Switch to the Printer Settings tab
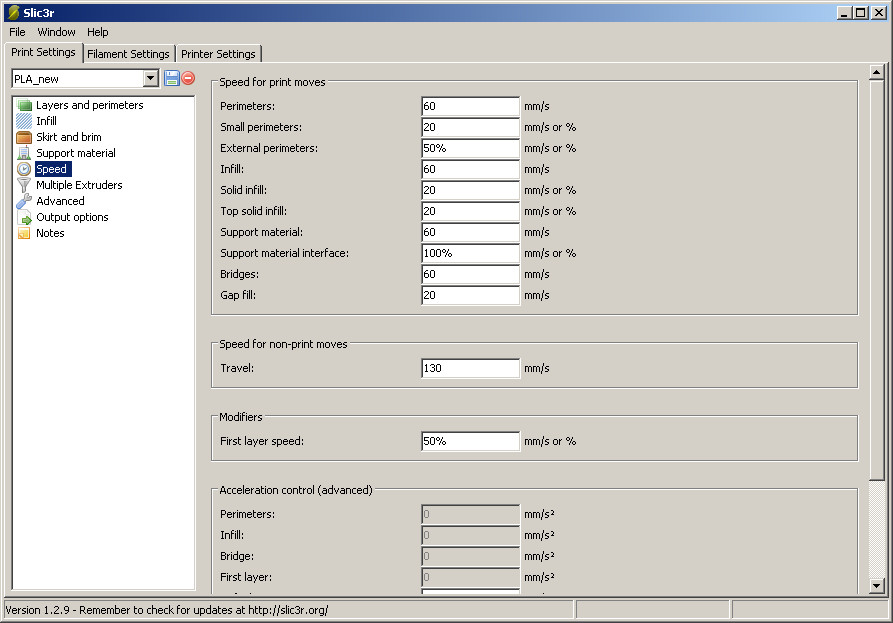 218,54
